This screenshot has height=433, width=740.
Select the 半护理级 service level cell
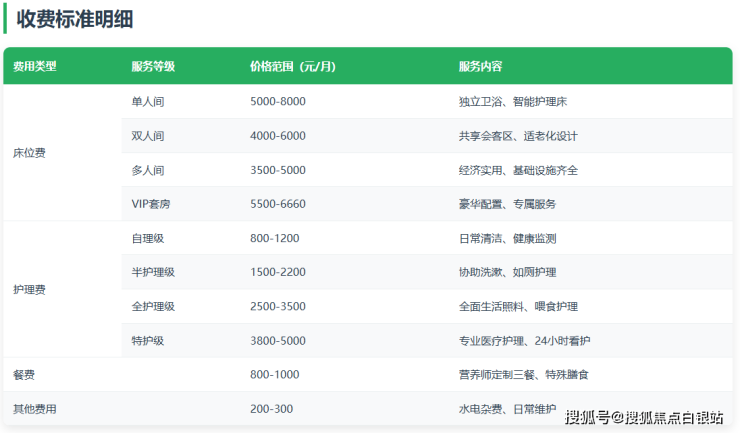(x=153, y=272)
